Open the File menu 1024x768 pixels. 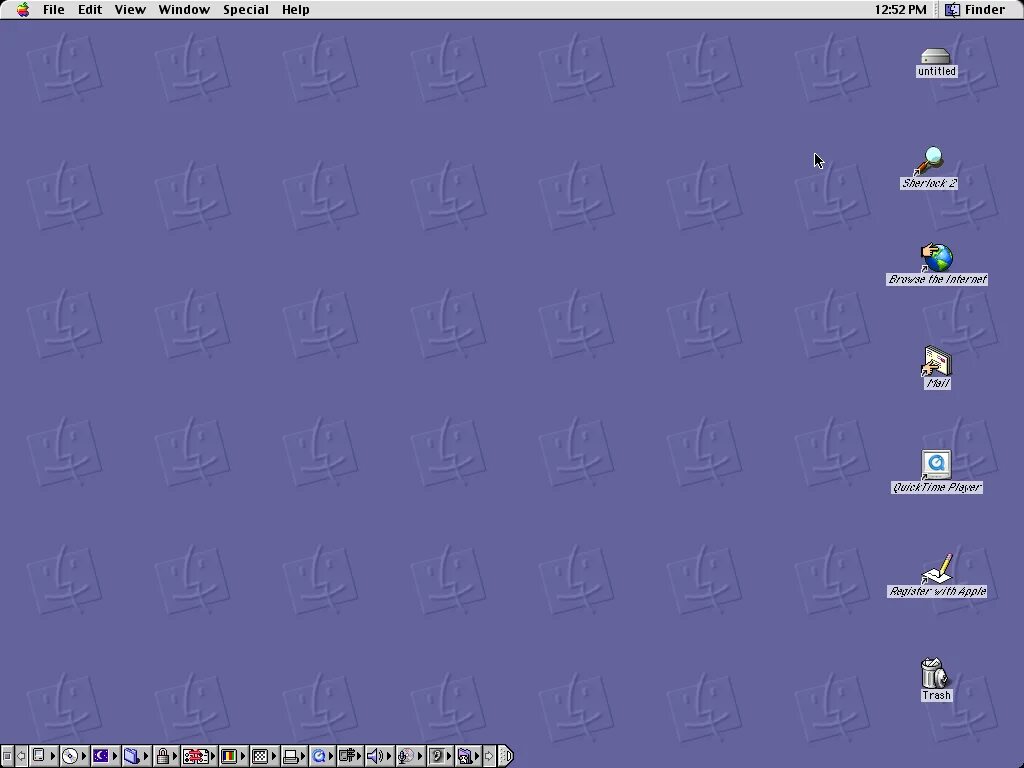click(x=54, y=9)
